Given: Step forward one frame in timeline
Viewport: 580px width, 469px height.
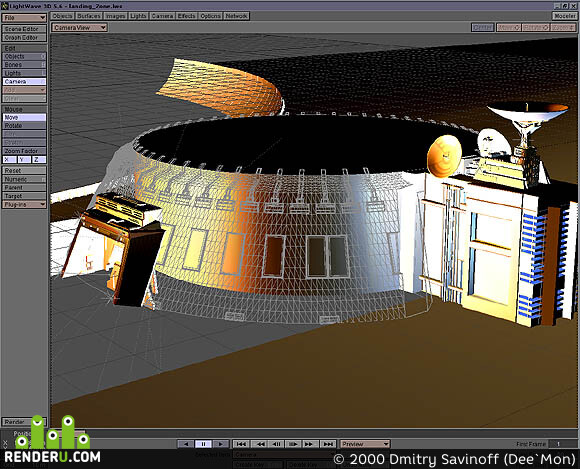Looking at the screenshot, I should [293, 444].
